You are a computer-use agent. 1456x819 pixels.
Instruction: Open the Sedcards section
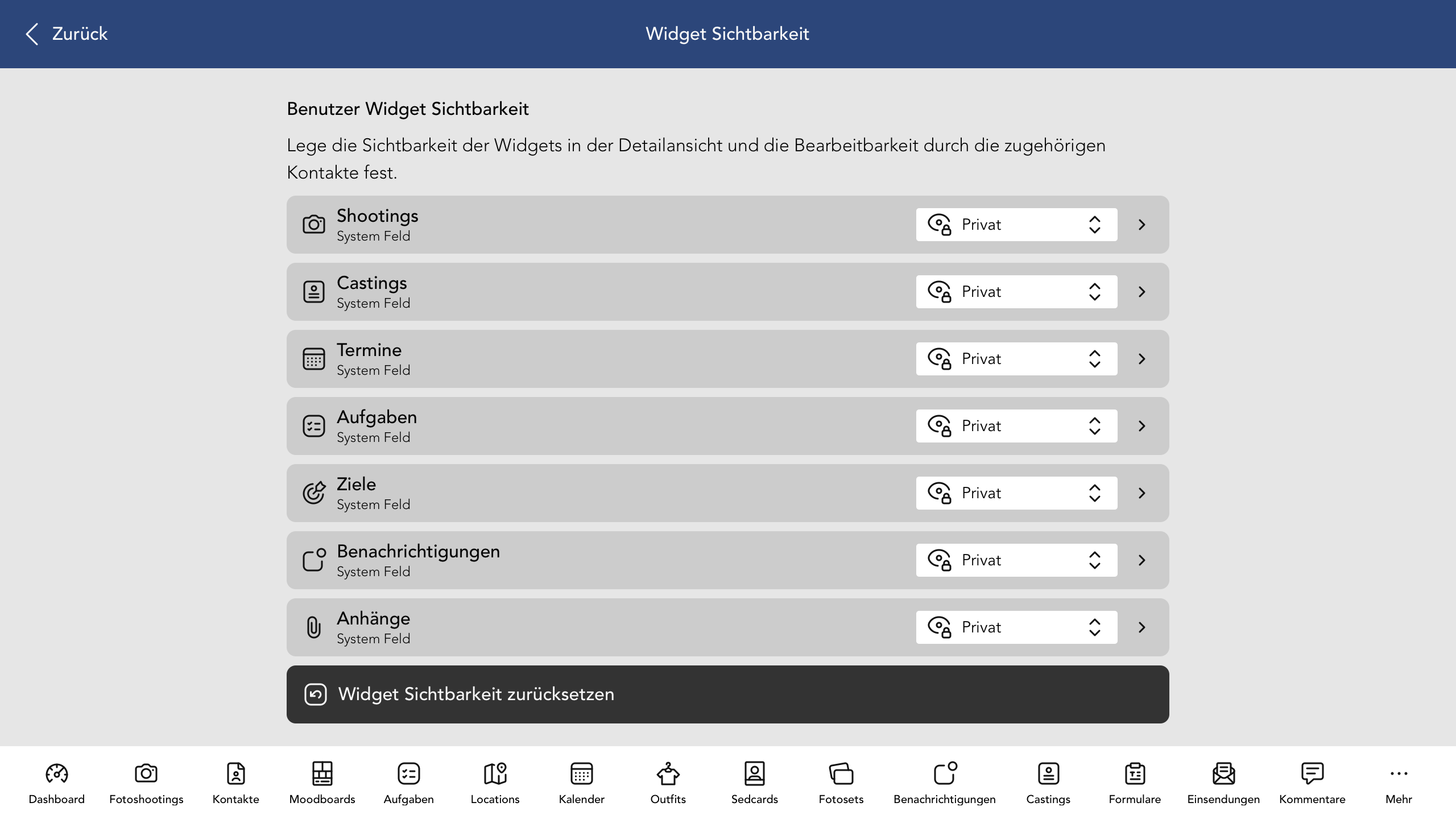tap(754, 782)
